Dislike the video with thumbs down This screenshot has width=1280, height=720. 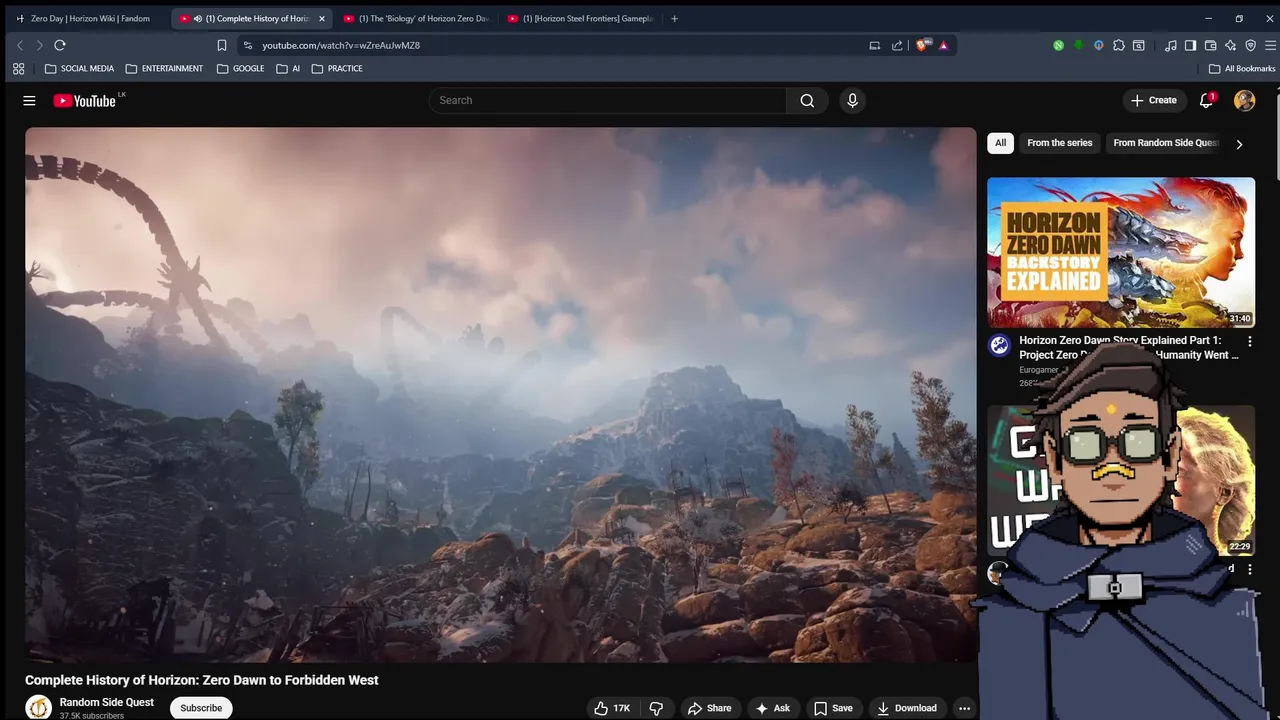(656, 708)
